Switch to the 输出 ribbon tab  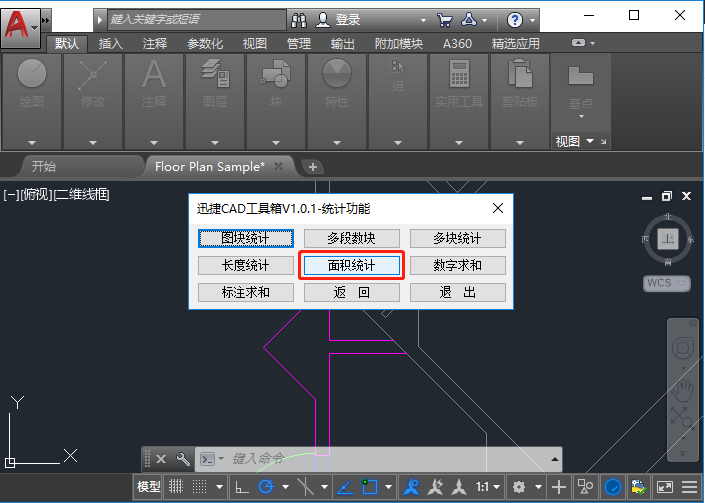[x=343, y=44]
